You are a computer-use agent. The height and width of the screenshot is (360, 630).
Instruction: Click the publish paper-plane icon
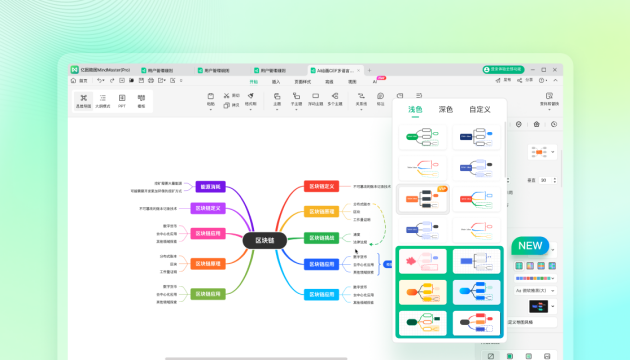(498, 80)
